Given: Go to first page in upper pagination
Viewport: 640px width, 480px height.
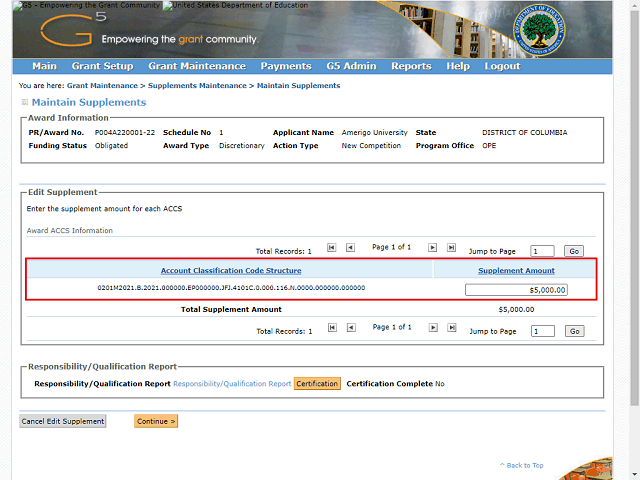Looking at the screenshot, I should pos(332,248).
